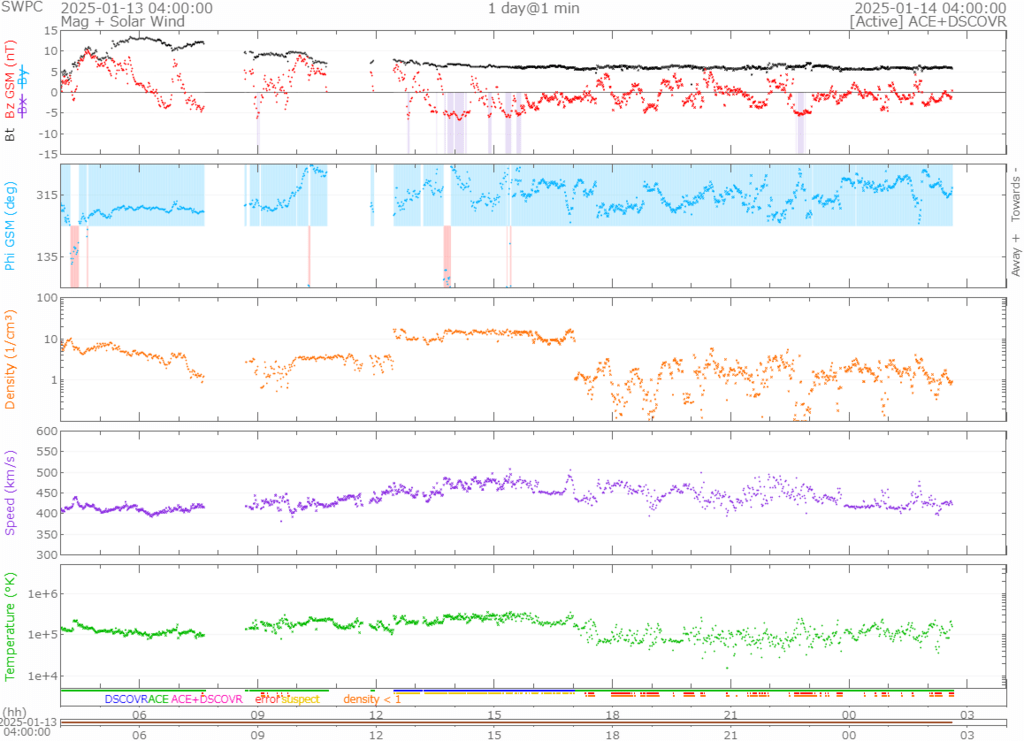Click the magenta ACE+DSCOVR legend entry
The width and height of the screenshot is (1024, 741).
[x=207, y=699]
